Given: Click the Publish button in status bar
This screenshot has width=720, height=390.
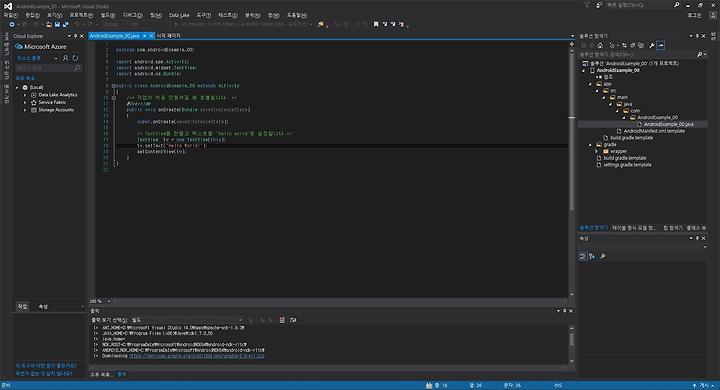Looking at the screenshot, I should pos(703,386).
